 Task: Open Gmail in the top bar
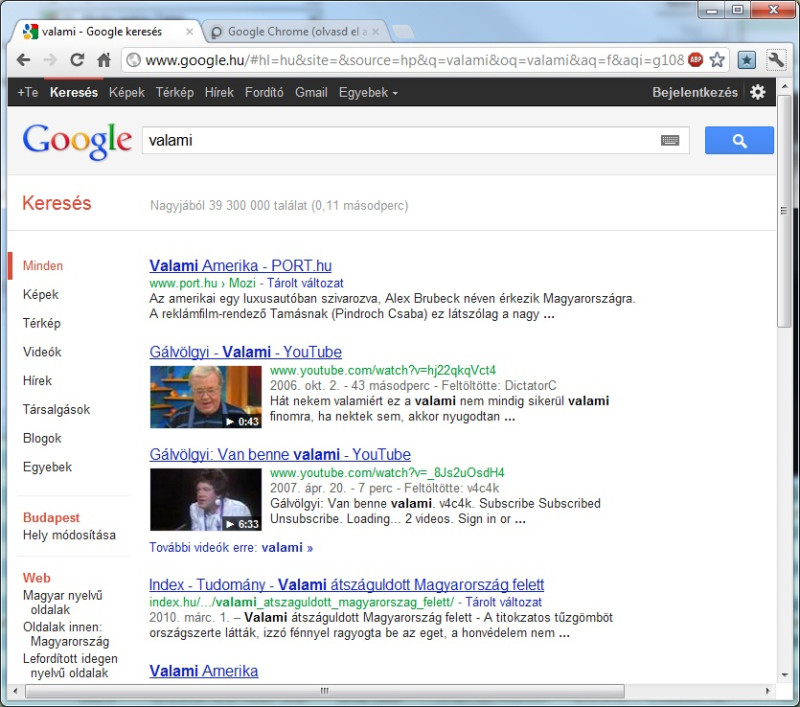click(x=311, y=92)
